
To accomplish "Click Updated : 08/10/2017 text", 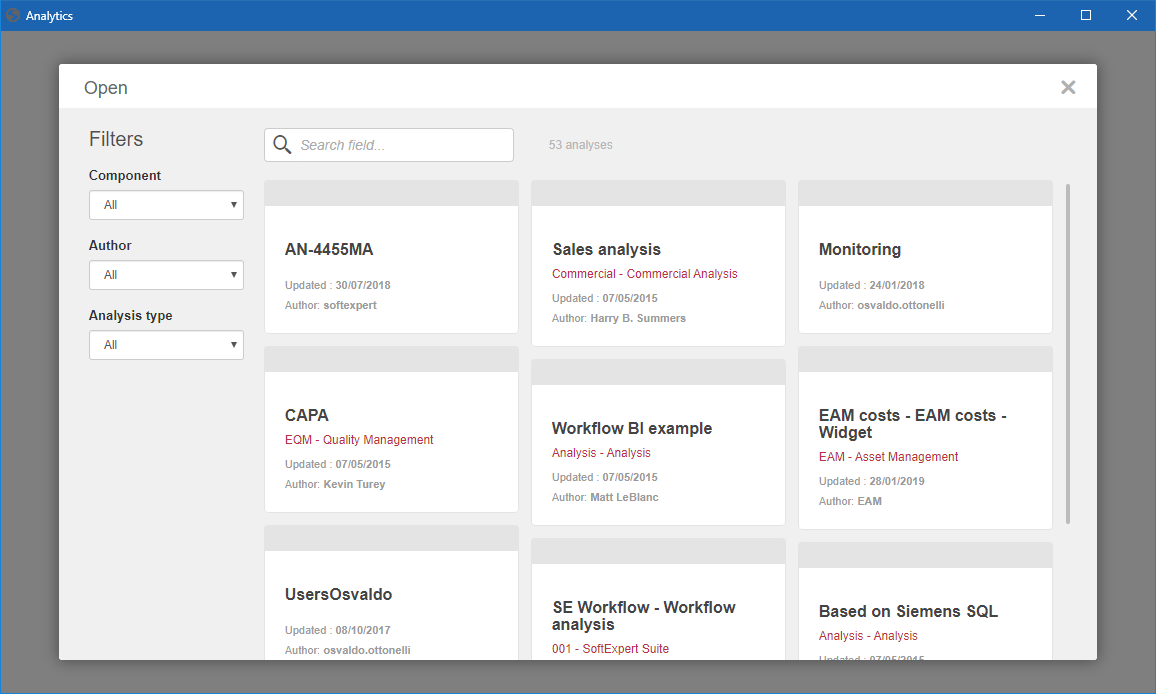I will click(338, 631).
